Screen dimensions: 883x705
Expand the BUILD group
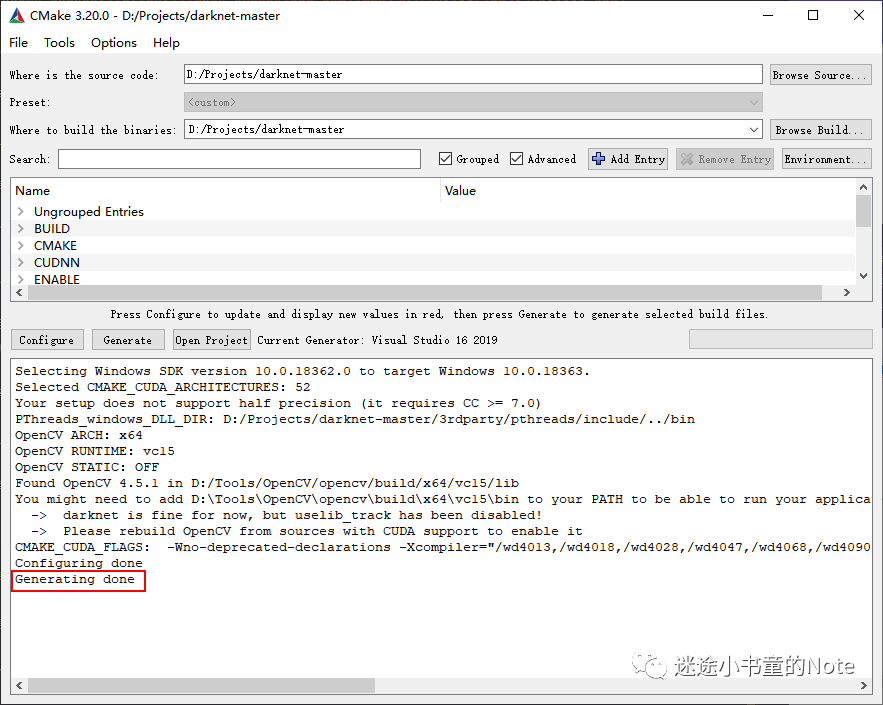click(x=21, y=229)
